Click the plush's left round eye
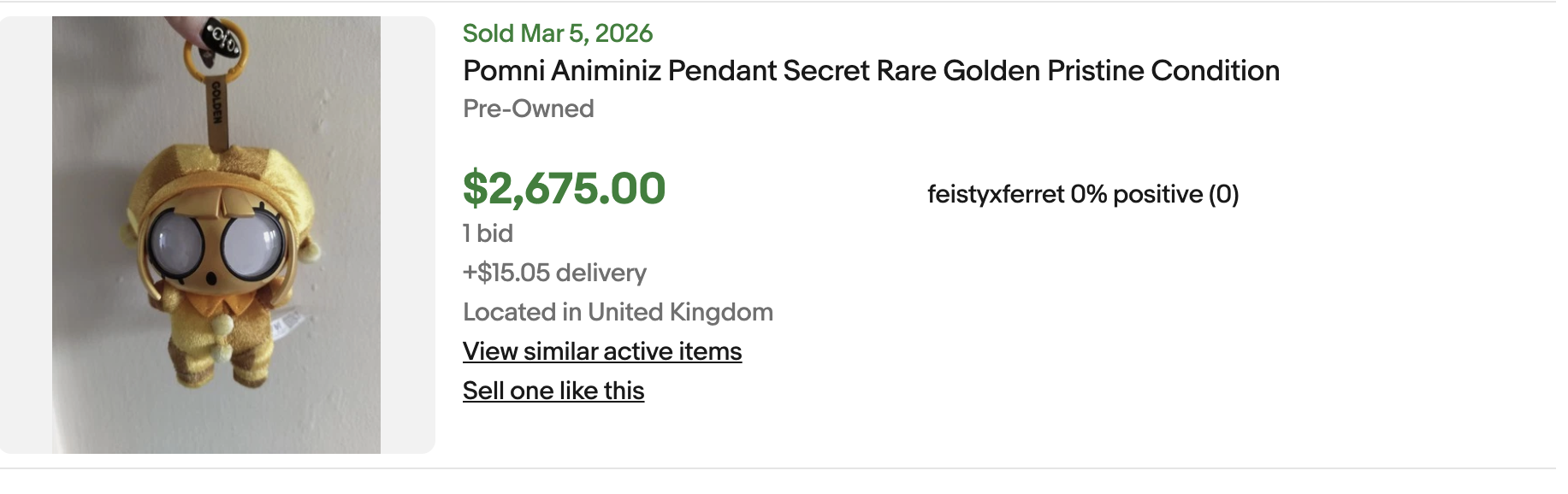 pyautogui.click(x=177, y=241)
